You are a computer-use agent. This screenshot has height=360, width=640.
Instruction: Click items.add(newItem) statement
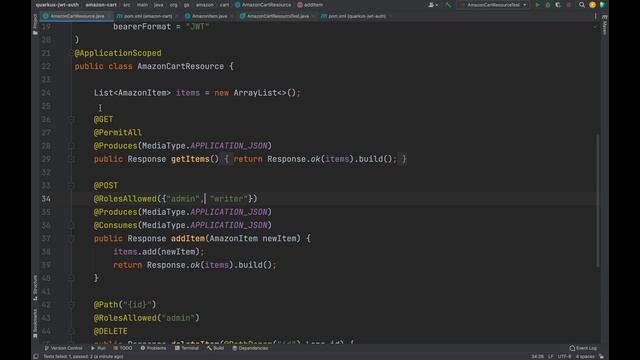[x=159, y=252]
